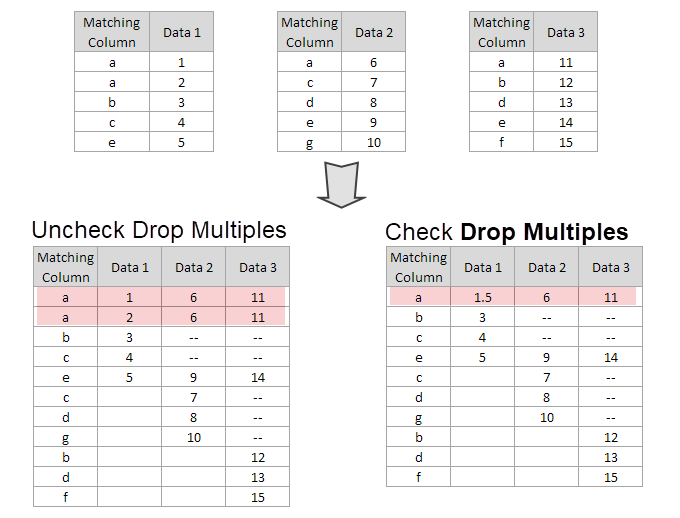Screen dimensions: 680x518
Task: Click value 4 in the top-left table
Action: click(x=182, y=122)
